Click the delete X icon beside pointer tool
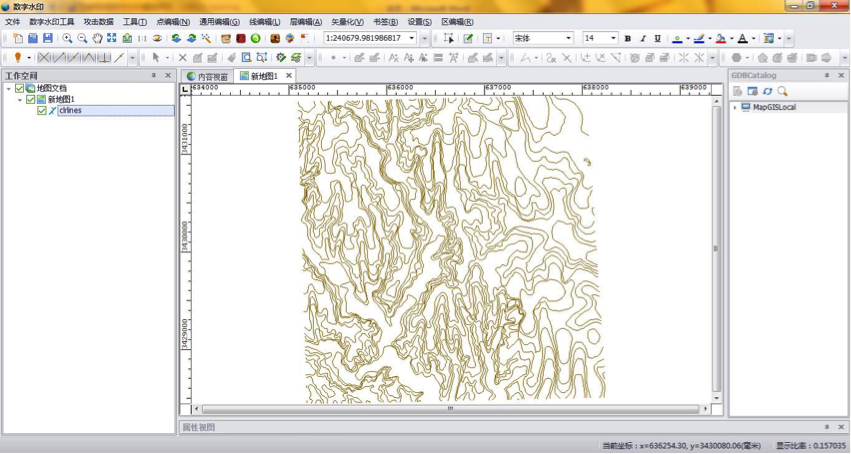The height and width of the screenshot is (454, 851). (x=182, y=57)
